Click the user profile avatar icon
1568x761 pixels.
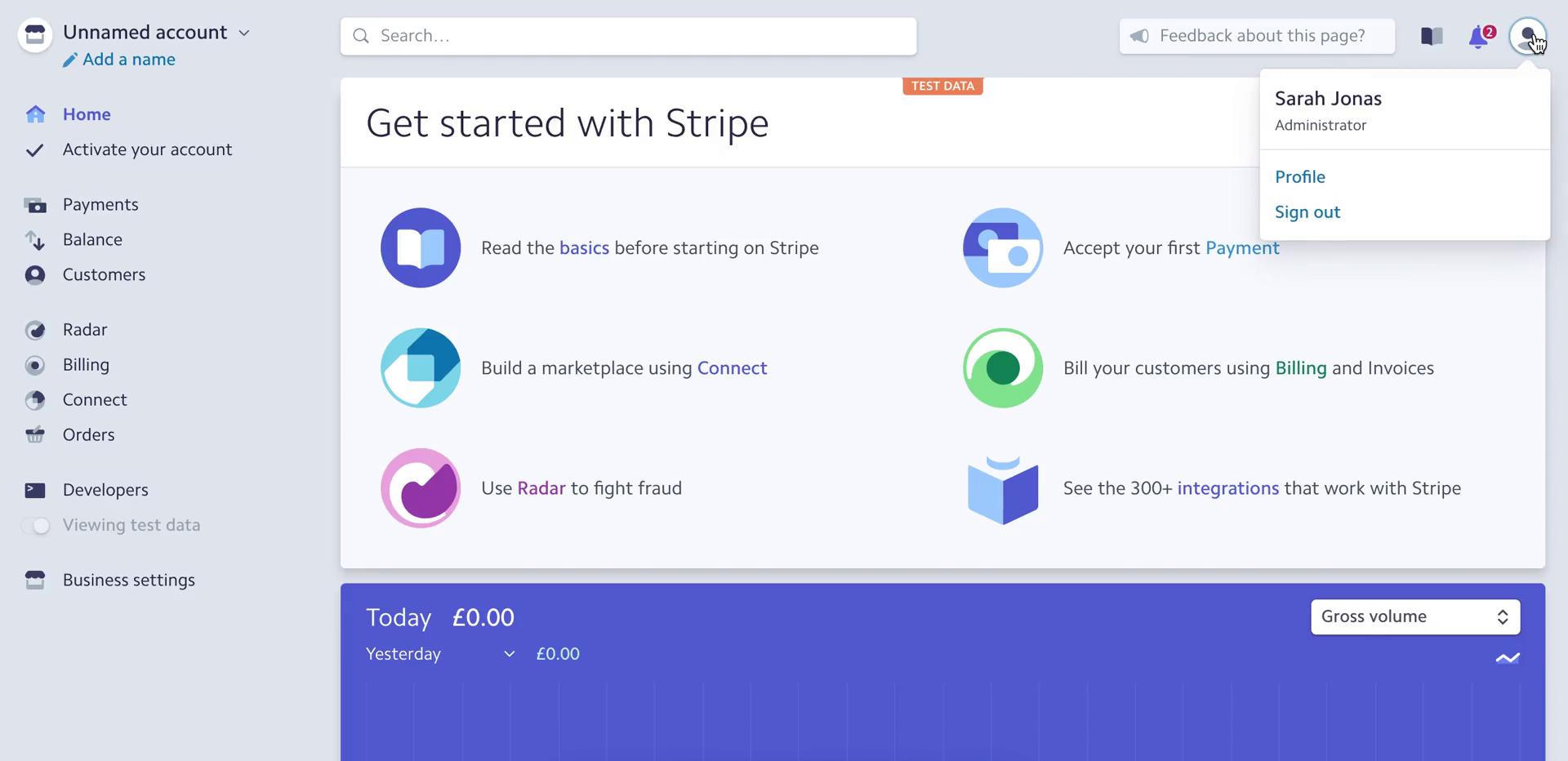click(x=1527, y=36)
